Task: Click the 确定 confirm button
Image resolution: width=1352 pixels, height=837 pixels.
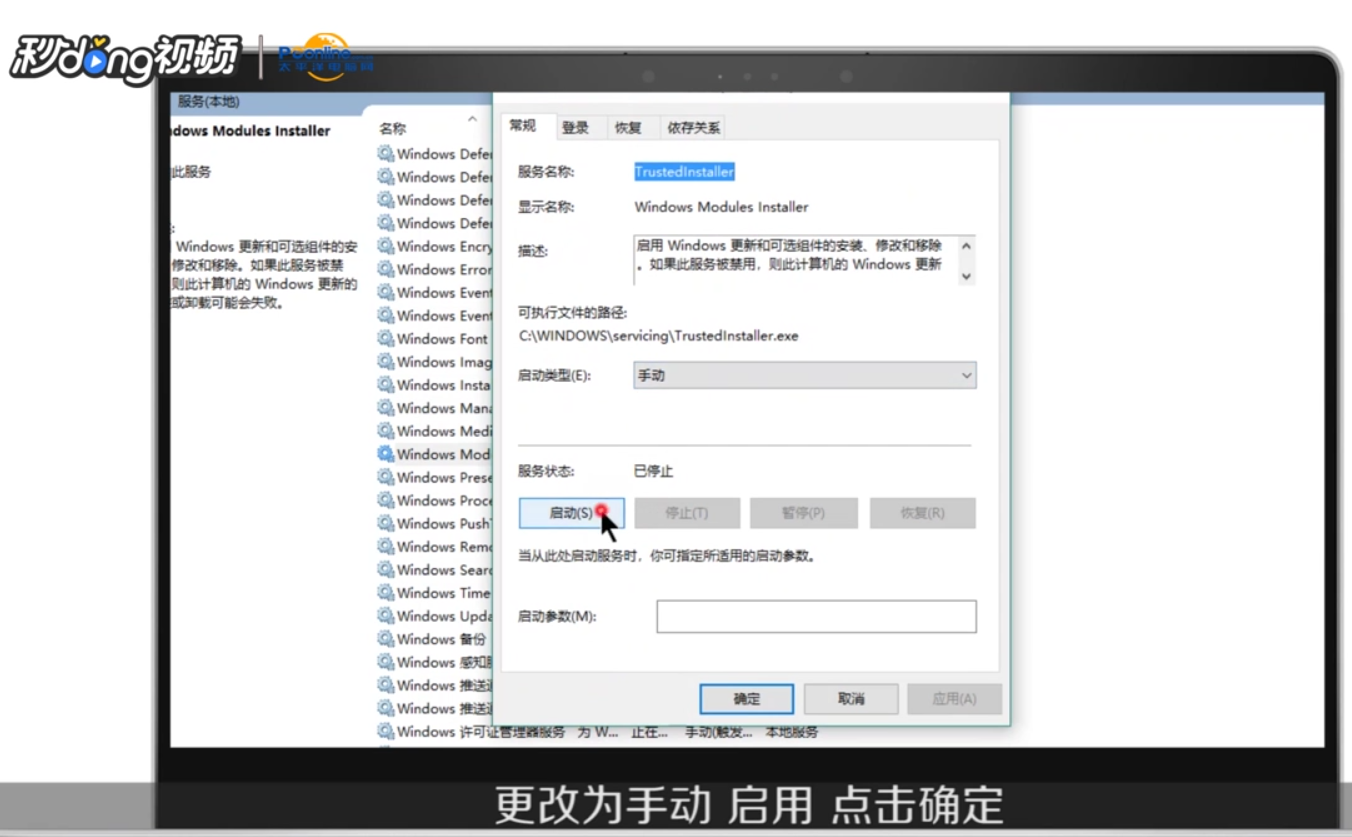Action: tap(746, 699)
